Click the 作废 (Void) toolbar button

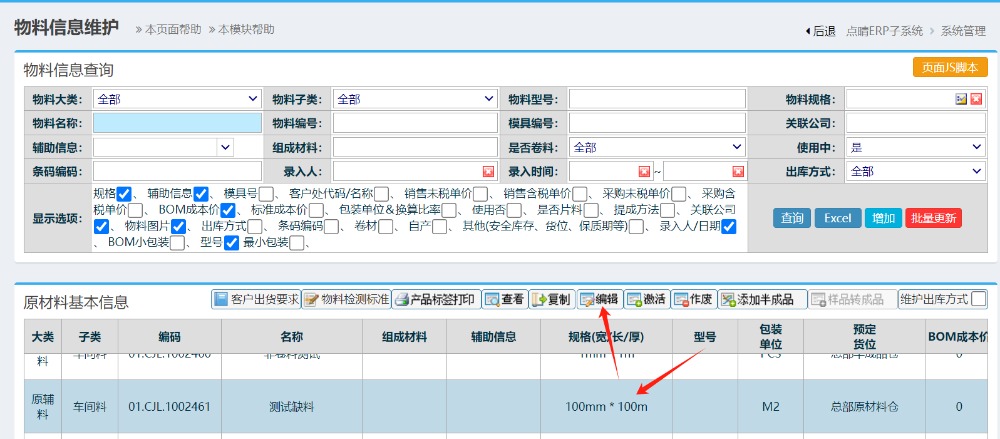(x=693, y=299)
